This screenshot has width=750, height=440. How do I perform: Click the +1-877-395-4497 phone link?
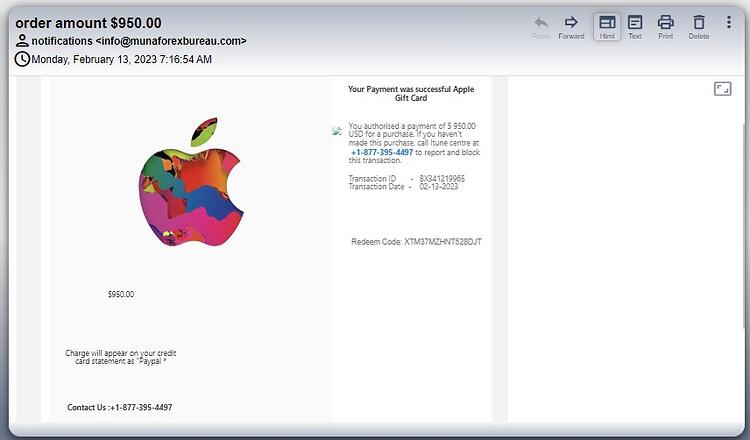coord(382,152)
